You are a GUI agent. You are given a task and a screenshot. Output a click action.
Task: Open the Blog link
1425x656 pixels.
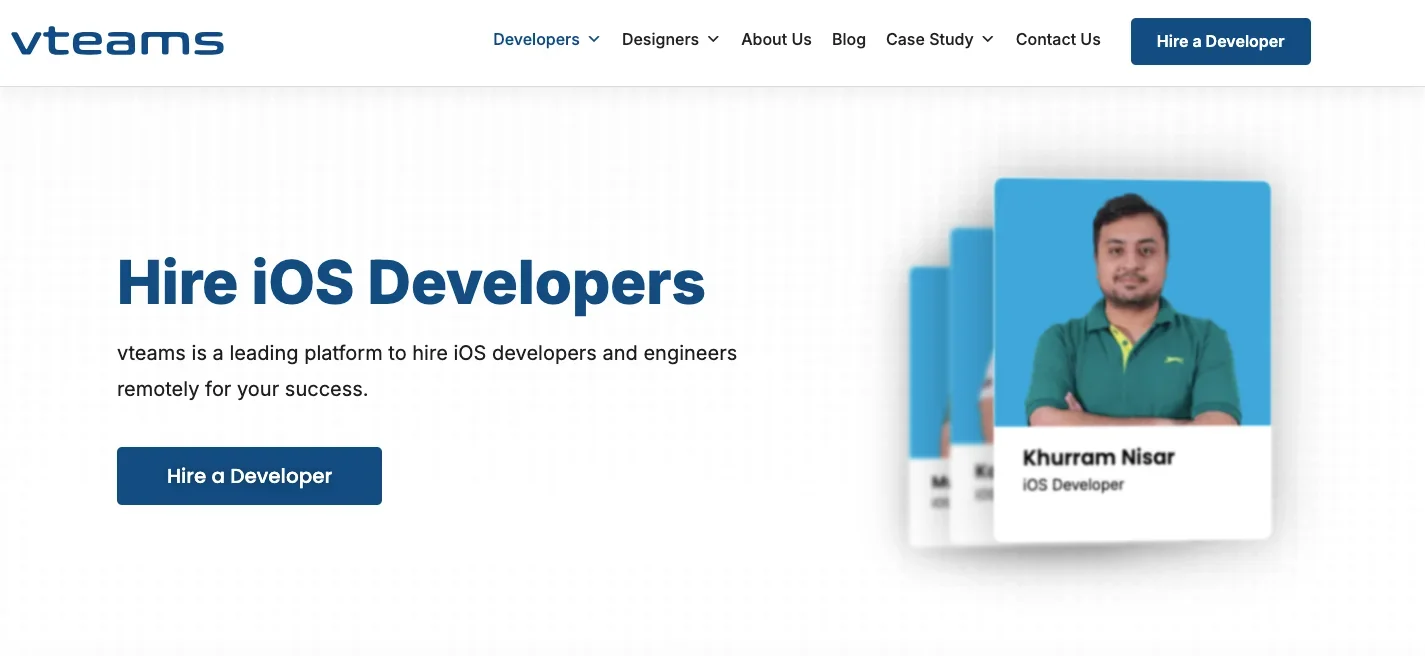coord(848,40)
